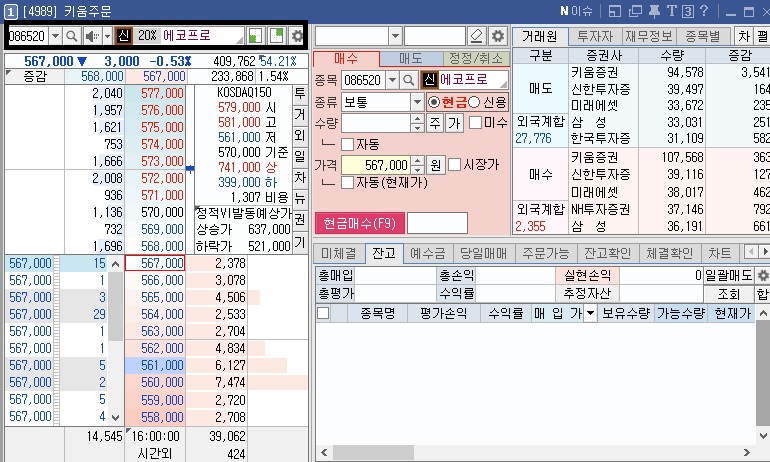Expand 종목 code dropdown in order form
The image size is (770, 462).
pos(392,80)
